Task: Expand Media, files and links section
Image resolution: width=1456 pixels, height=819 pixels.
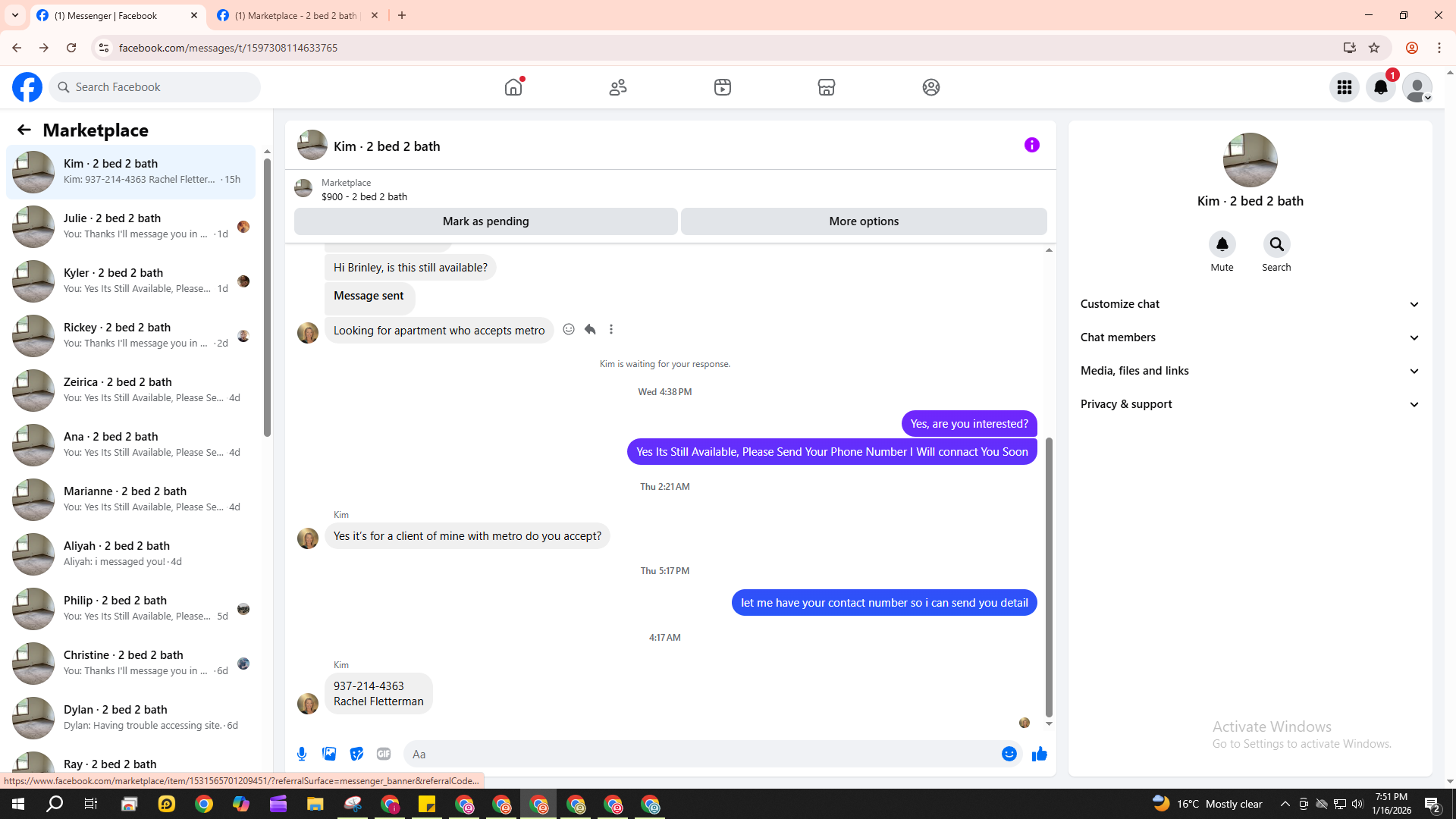Action: point(1250,371)
